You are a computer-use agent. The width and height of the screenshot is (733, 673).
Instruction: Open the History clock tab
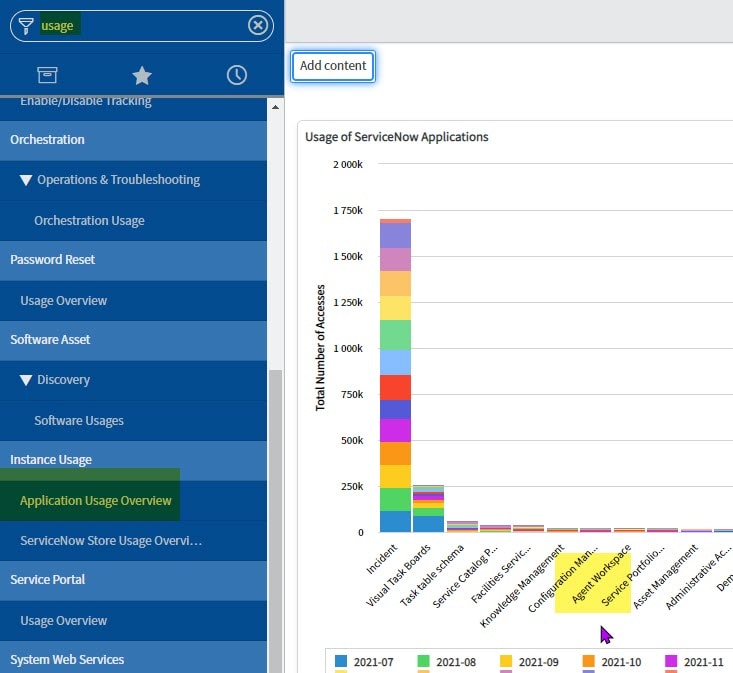pyautogui.click(x=237, y=75)
